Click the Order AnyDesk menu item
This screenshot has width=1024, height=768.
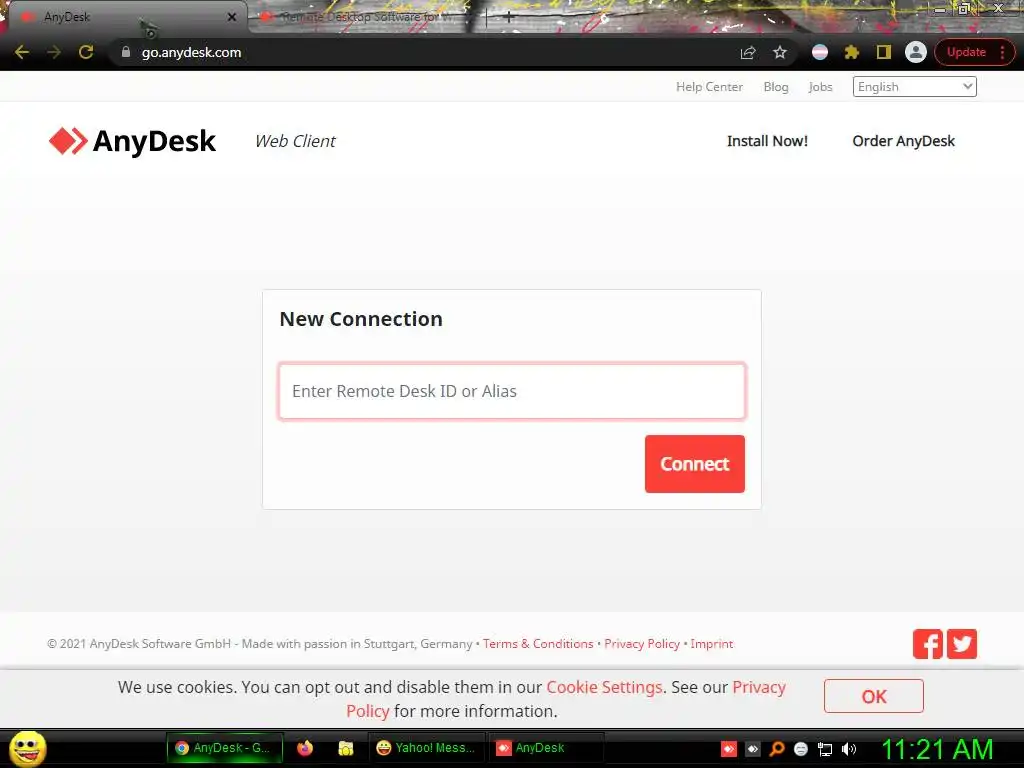click(x=903, y=141)
